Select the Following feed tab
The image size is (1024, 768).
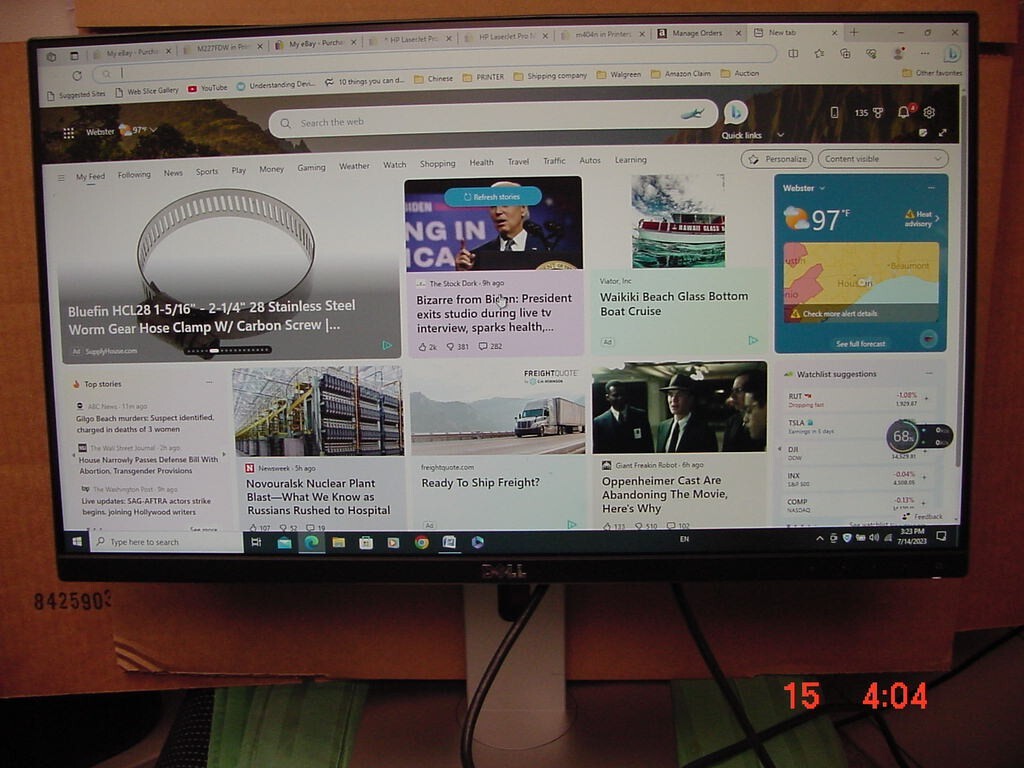[x=134, y=174]
